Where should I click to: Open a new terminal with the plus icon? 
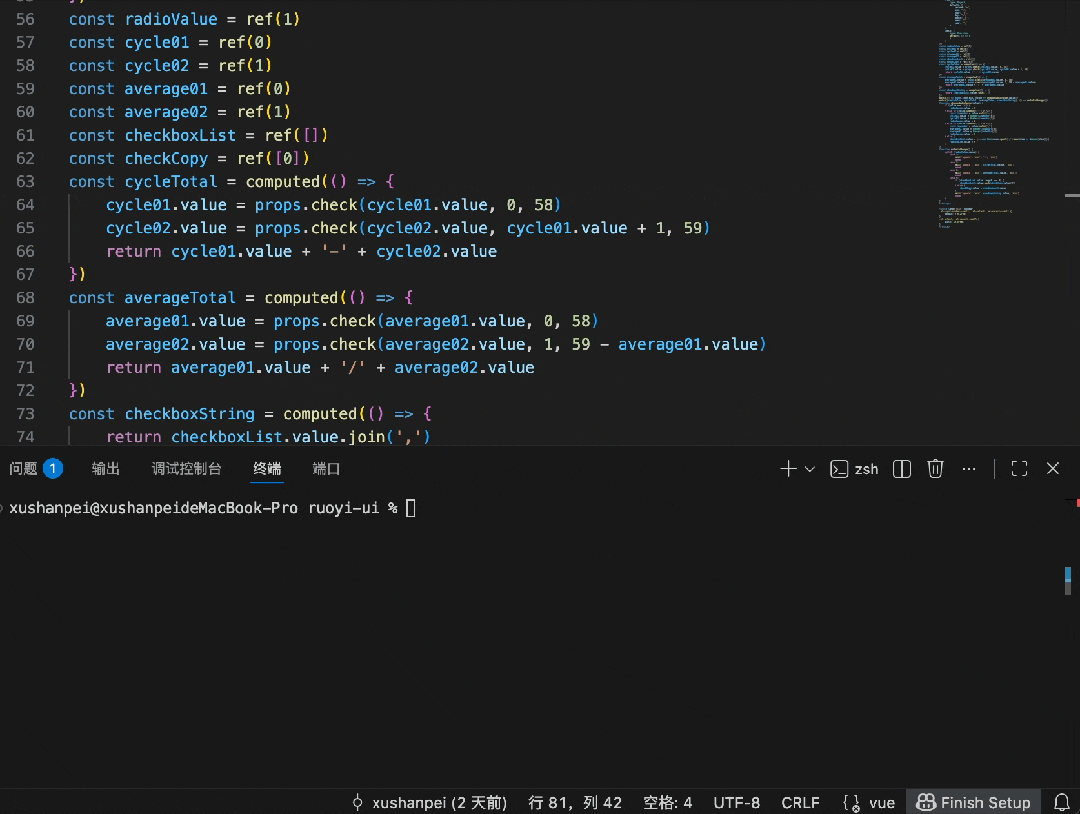pyautogui.click(x=787, y=468)
